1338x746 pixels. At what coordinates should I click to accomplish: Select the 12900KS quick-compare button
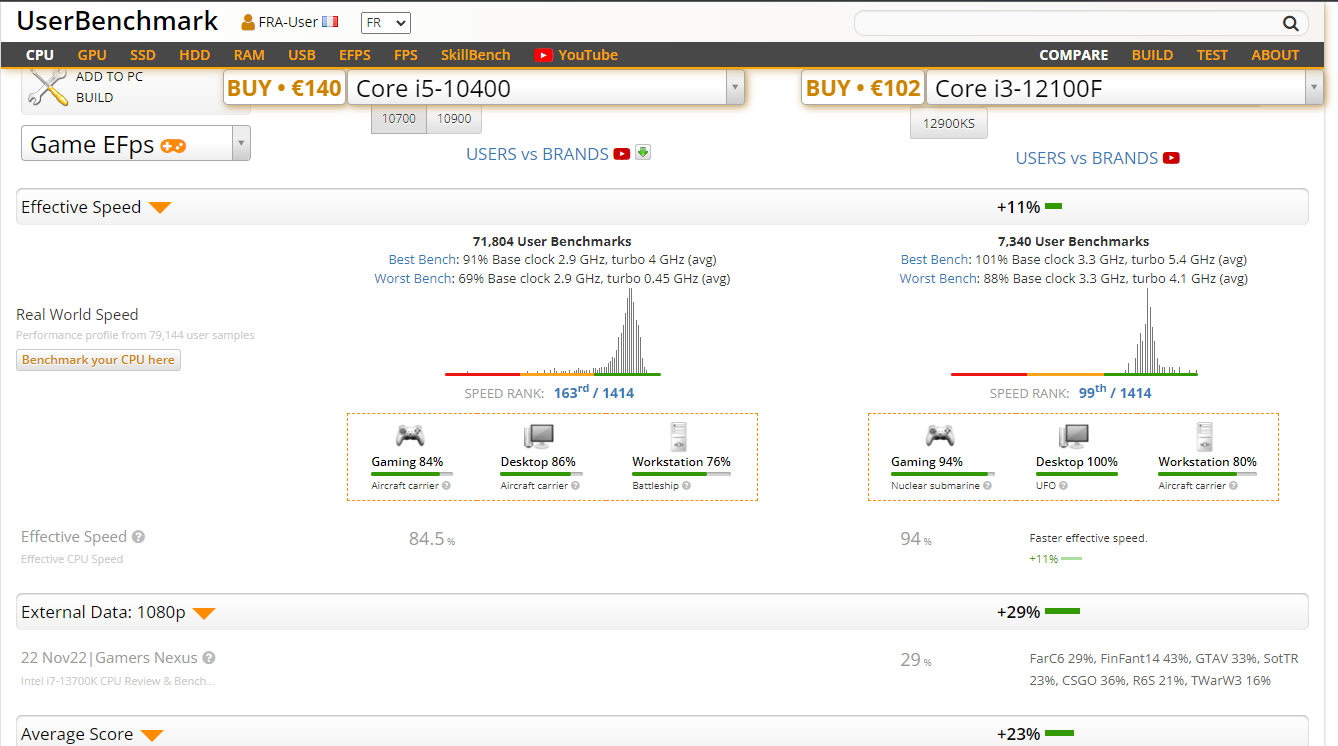tap(948, 124)
